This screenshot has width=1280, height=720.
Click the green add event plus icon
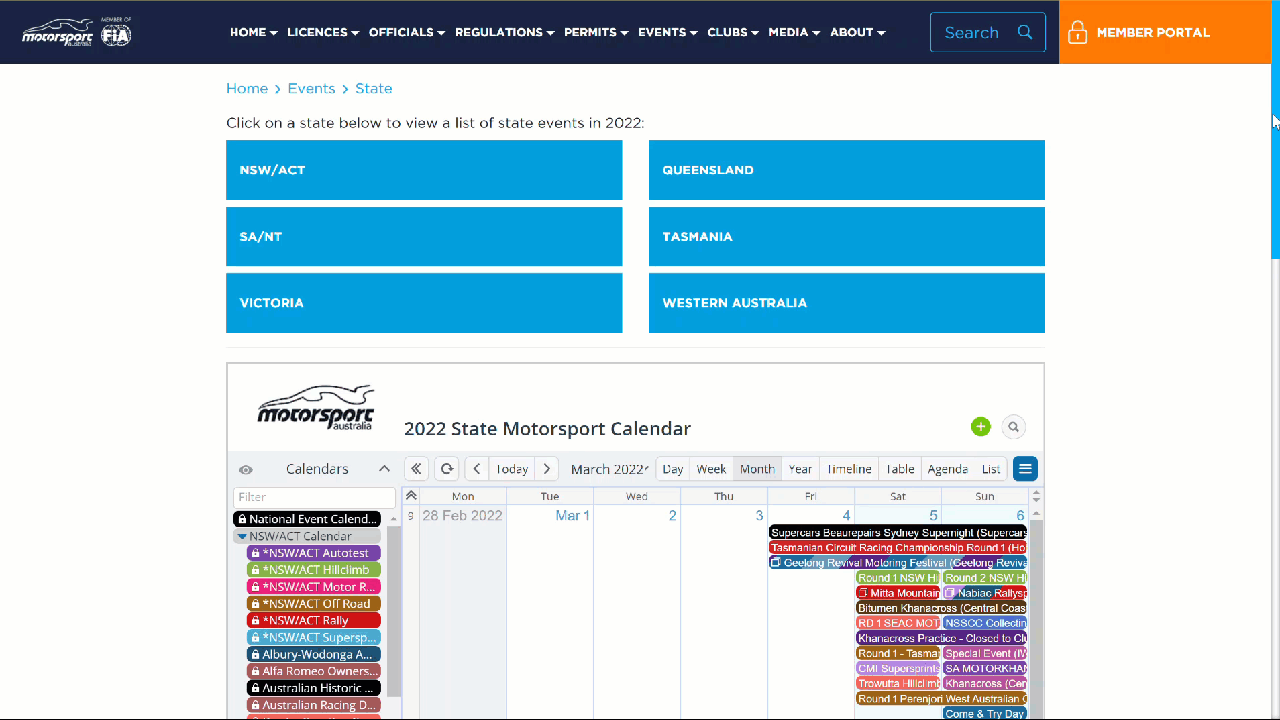click(x=980, y=427)
